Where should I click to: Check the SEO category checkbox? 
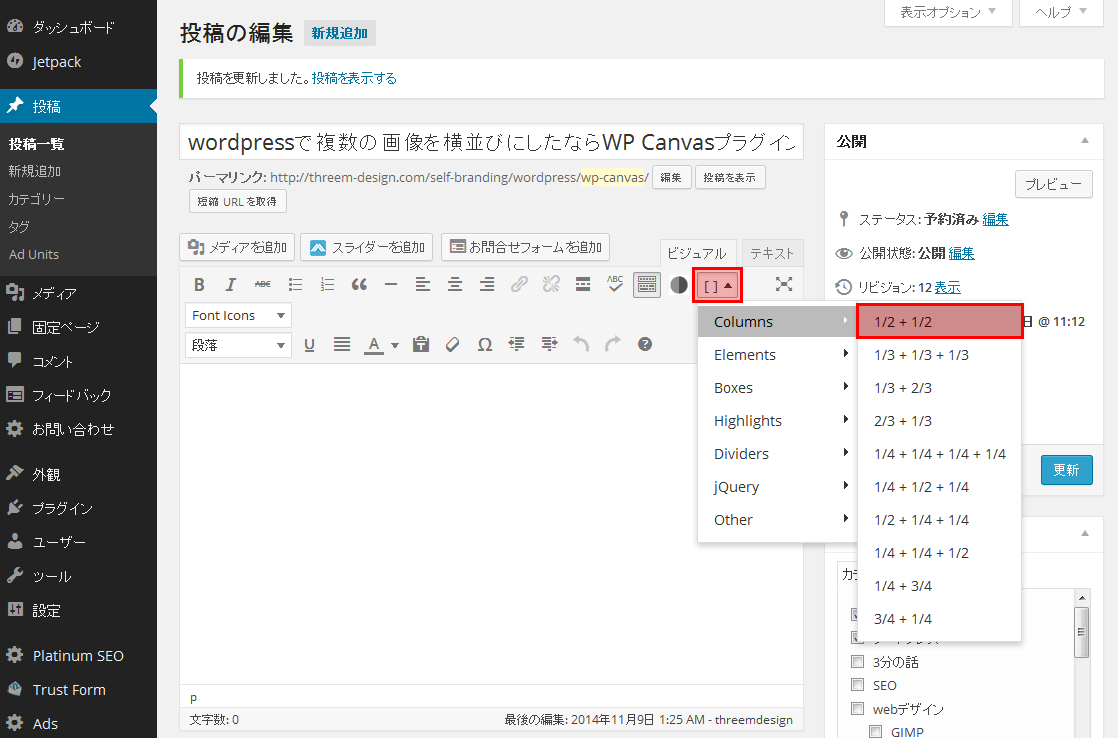pos(858,685)
